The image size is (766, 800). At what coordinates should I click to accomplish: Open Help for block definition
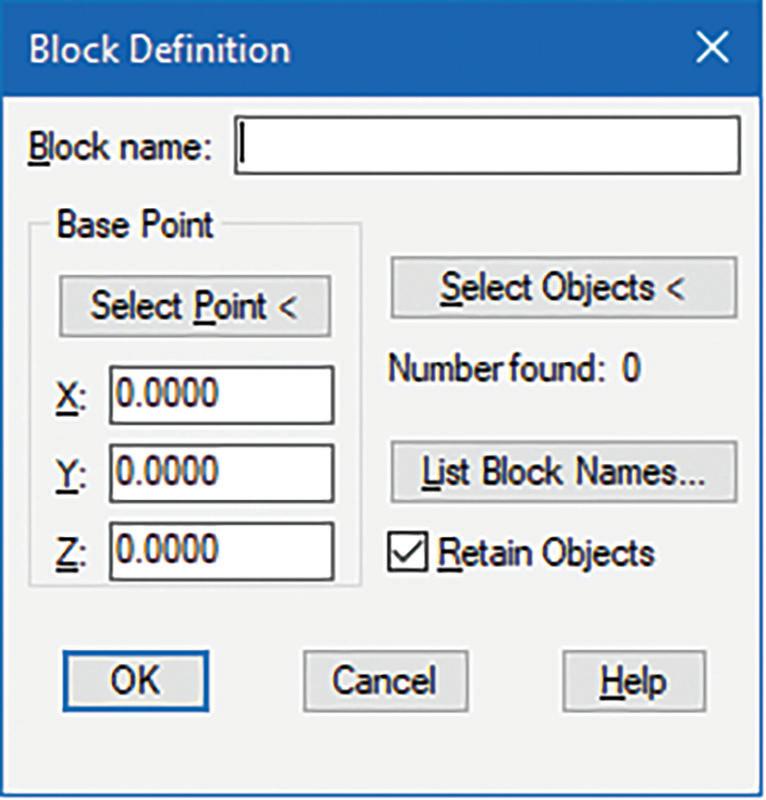634,682
